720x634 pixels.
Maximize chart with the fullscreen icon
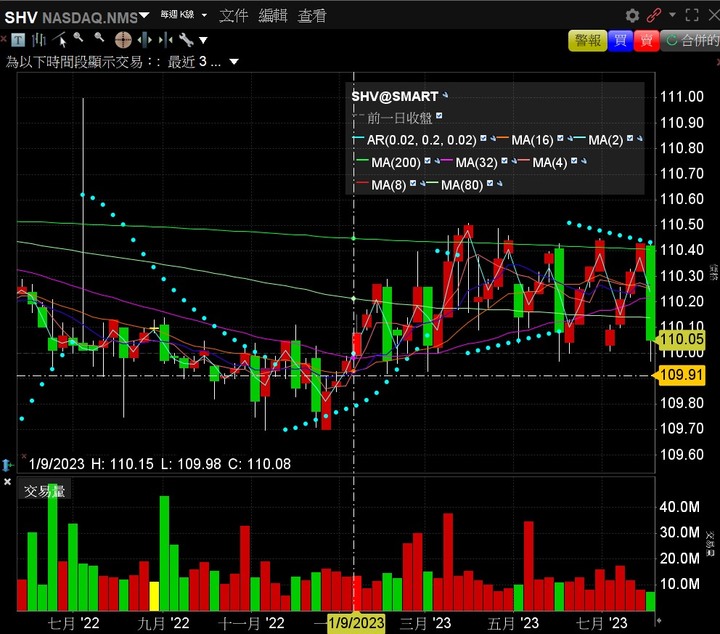pos(692,15)
